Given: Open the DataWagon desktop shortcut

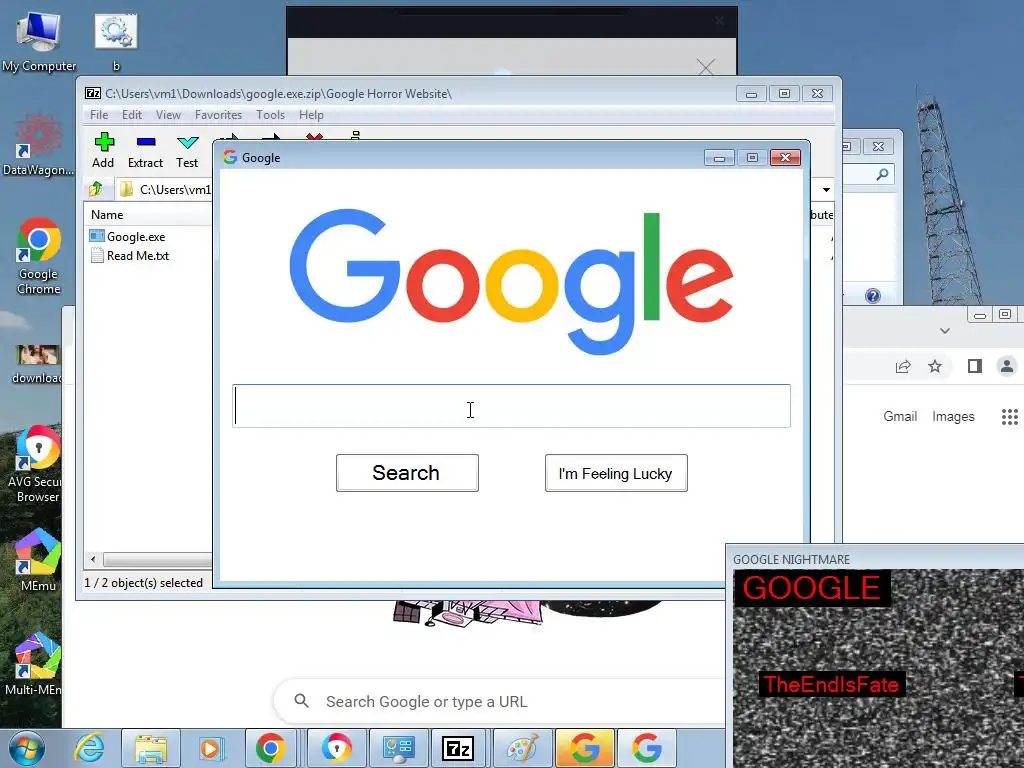Looking at the screenshot, I should click(39, 144).
